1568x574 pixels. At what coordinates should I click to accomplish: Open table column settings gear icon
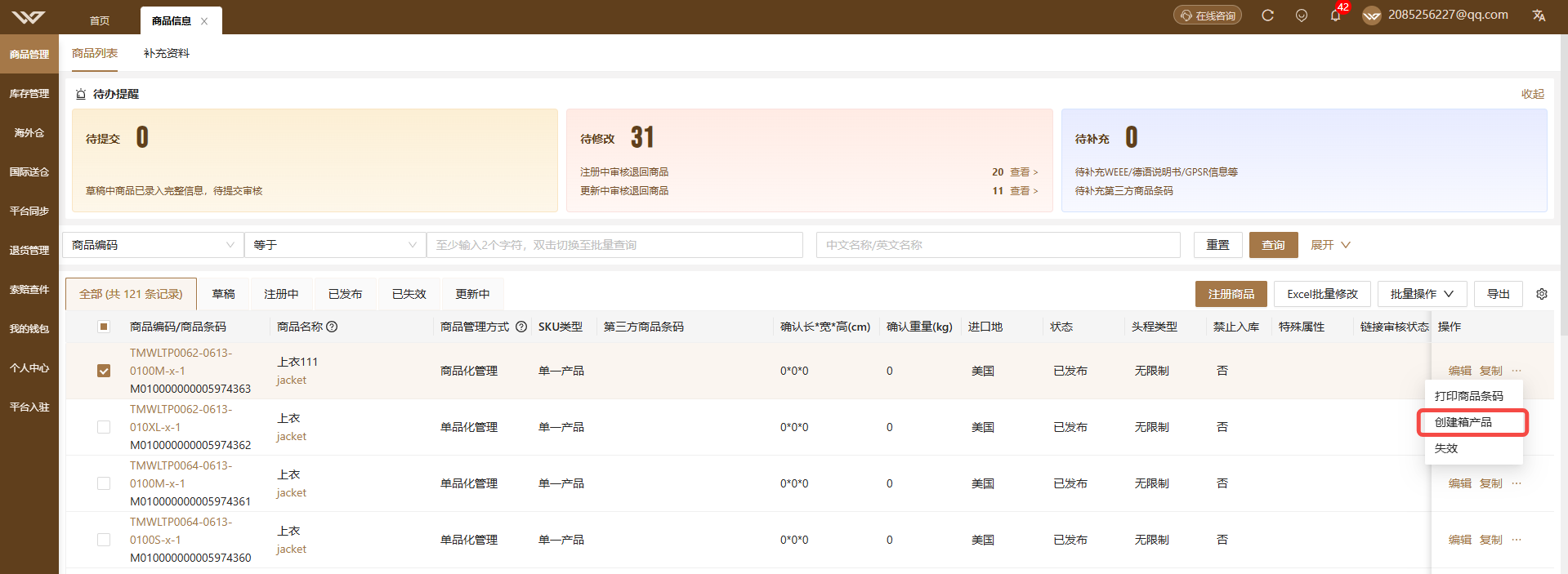(x=1542, y=294)
